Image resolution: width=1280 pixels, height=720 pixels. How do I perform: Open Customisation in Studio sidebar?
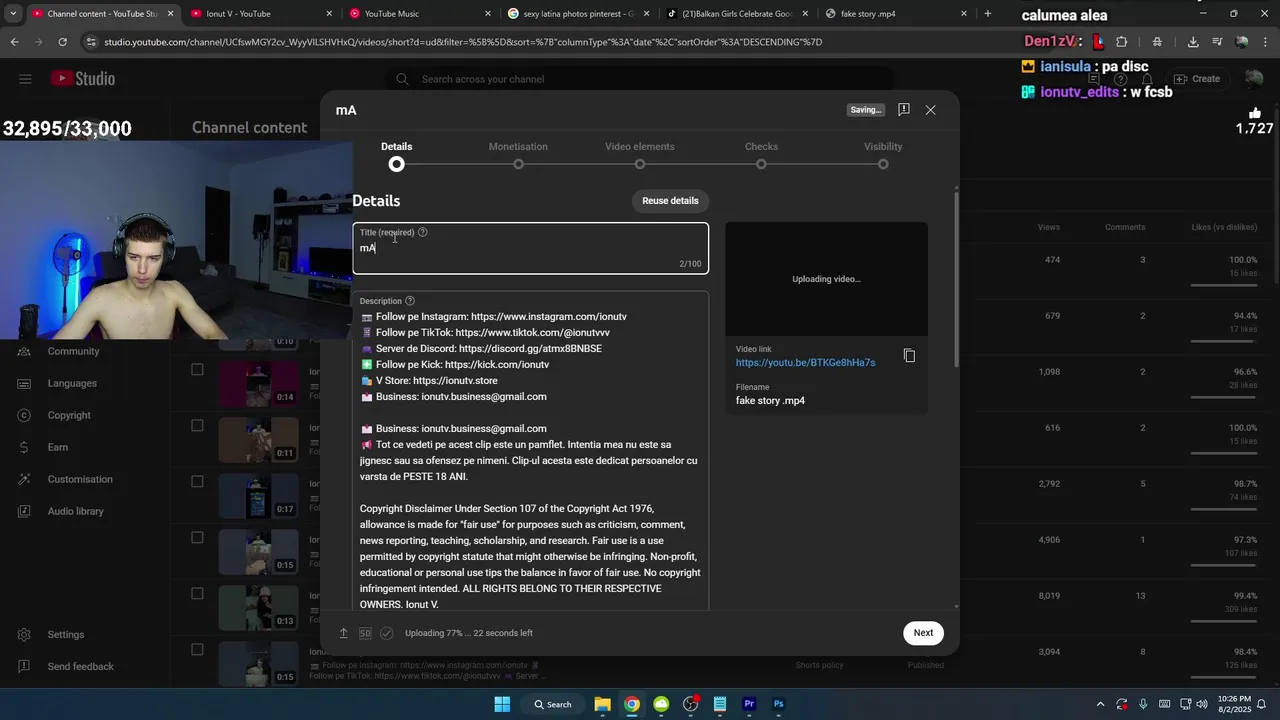[80, 479]
